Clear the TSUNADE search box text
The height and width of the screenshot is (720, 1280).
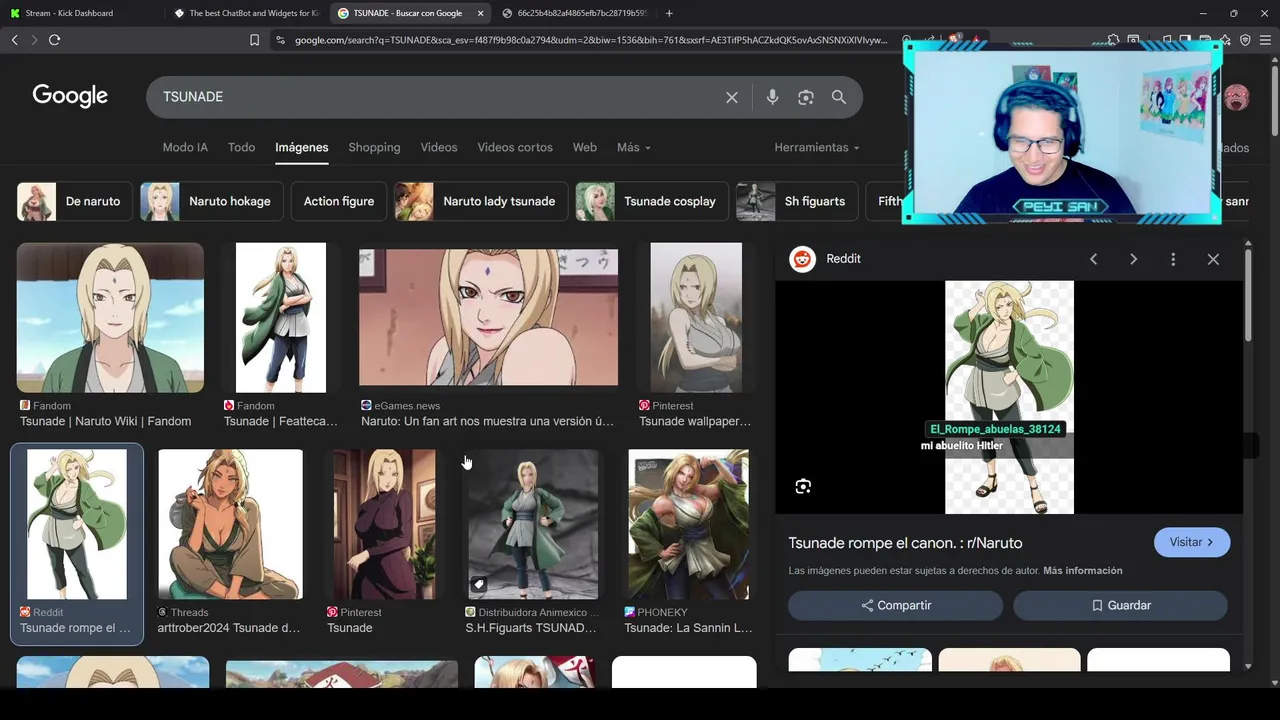click(x=732, y=97)
